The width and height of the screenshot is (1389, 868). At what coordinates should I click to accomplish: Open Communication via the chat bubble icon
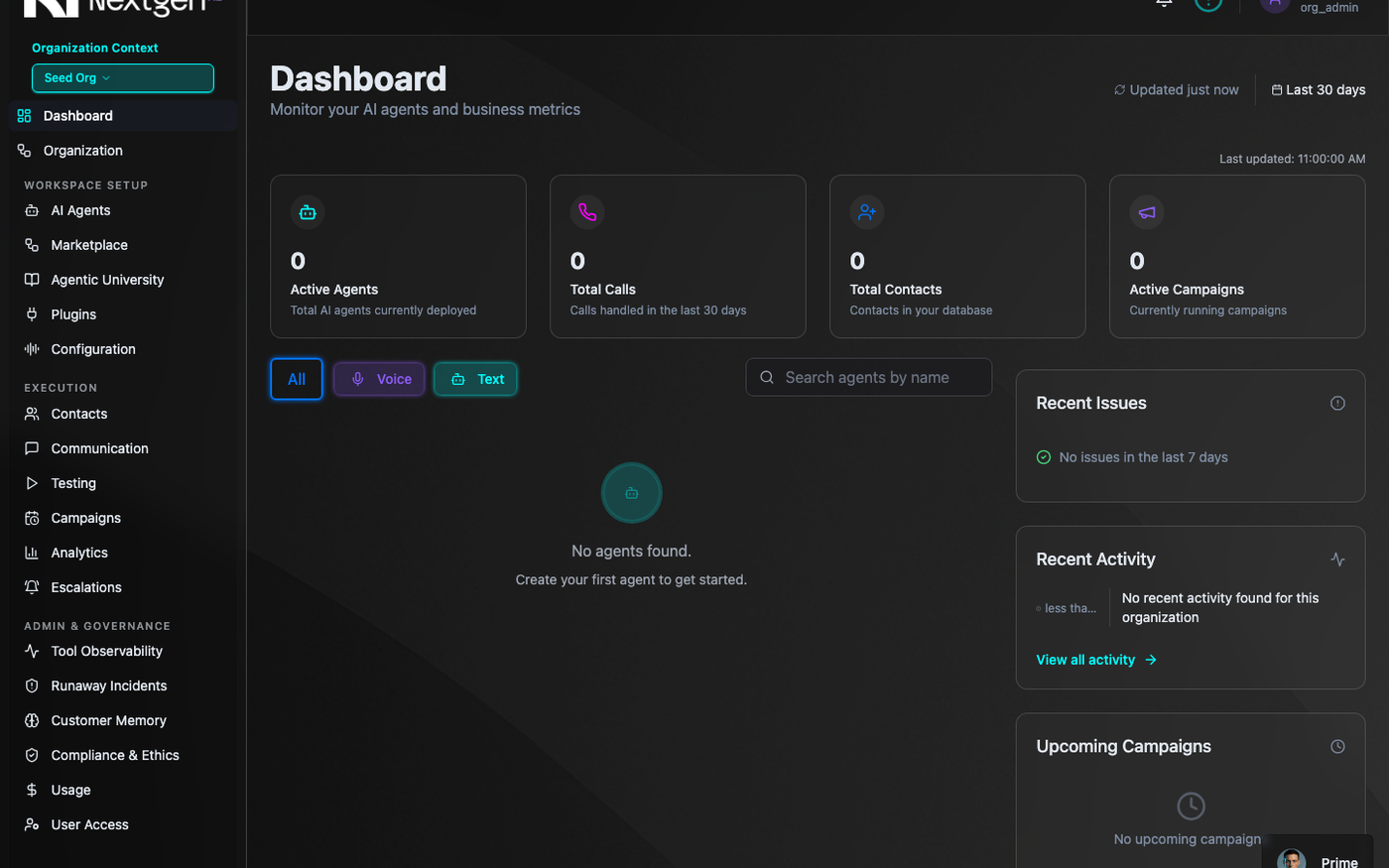pyautogui.click(x=32, y=448)
